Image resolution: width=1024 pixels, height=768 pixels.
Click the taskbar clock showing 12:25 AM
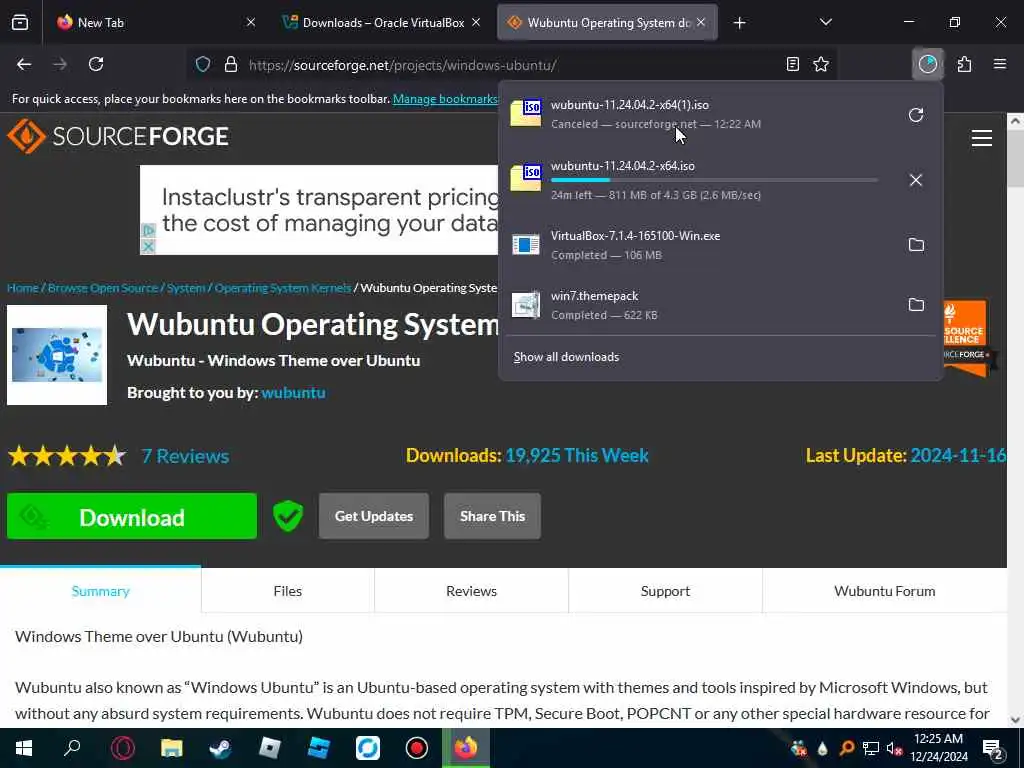coord(938,748)
